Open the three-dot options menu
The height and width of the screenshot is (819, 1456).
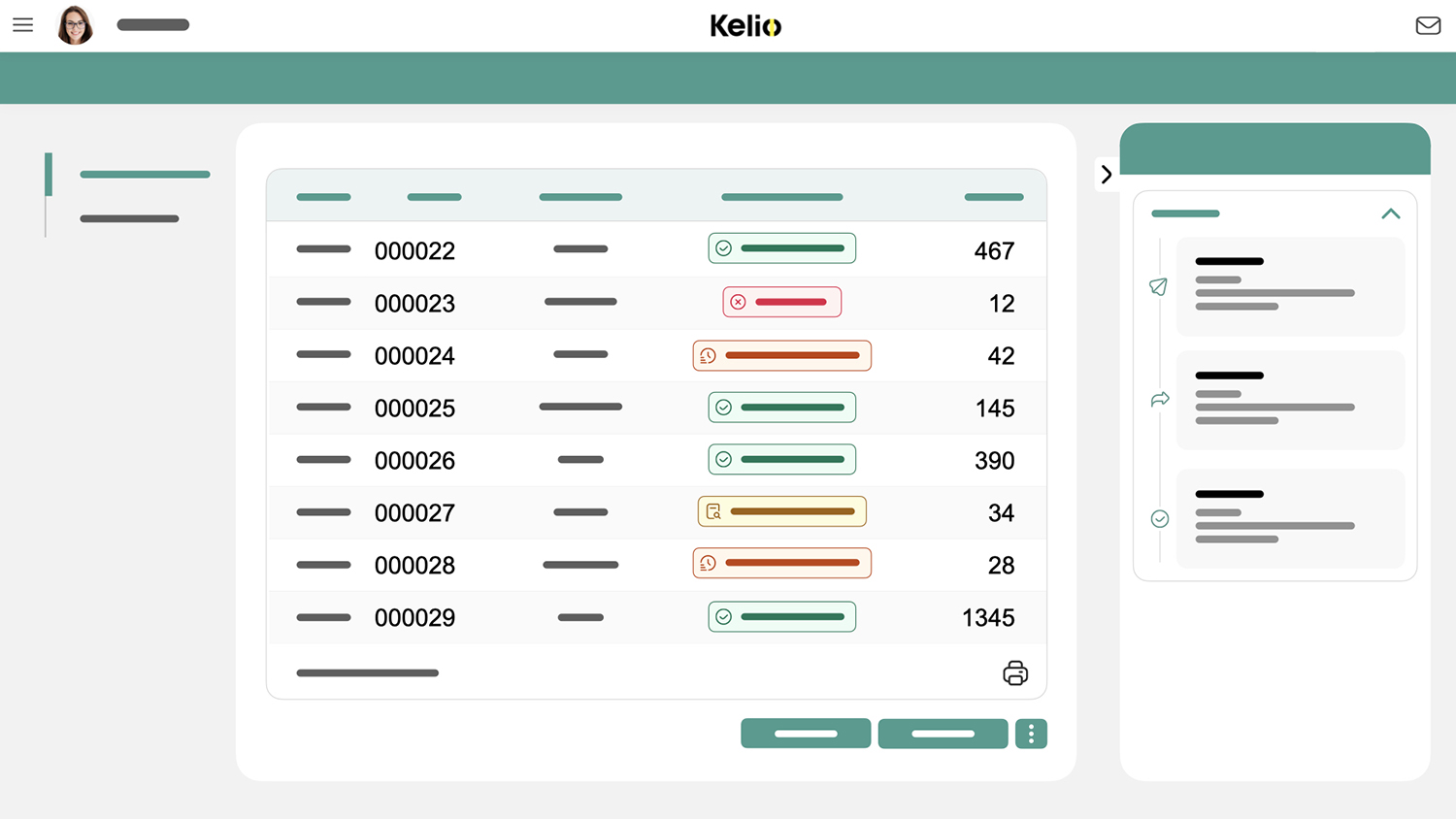pyautogui.click(x=1031, y=734)
